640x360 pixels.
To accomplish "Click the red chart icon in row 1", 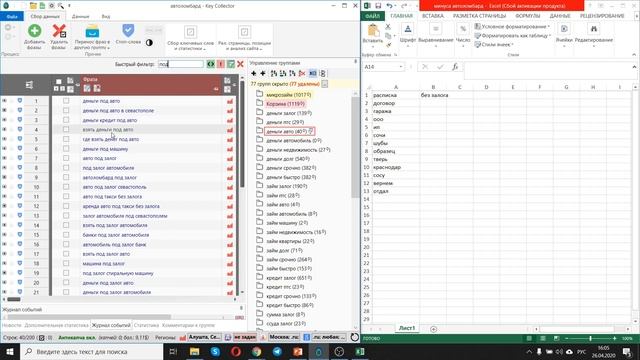I will (230, 101).
